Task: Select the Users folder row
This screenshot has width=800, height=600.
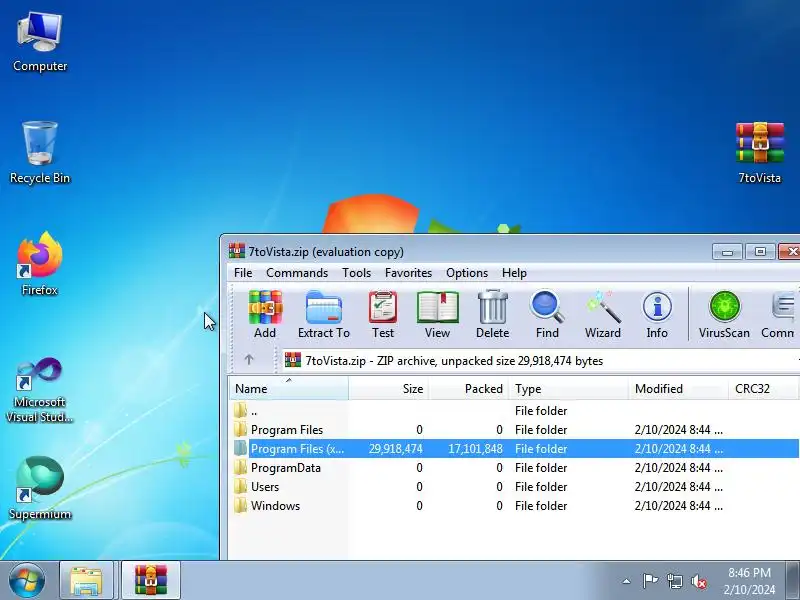Action: [x=513, y=487]
